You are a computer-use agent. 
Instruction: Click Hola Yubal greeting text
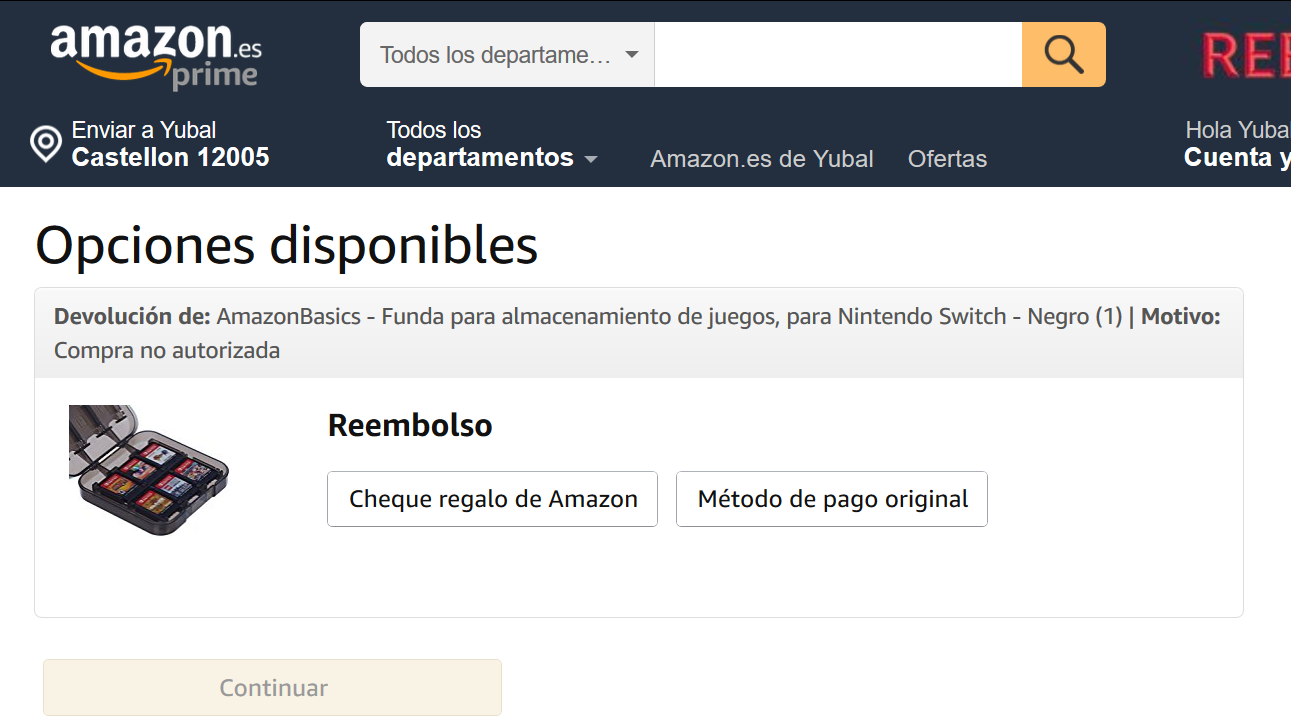(x=1234, y=130)
